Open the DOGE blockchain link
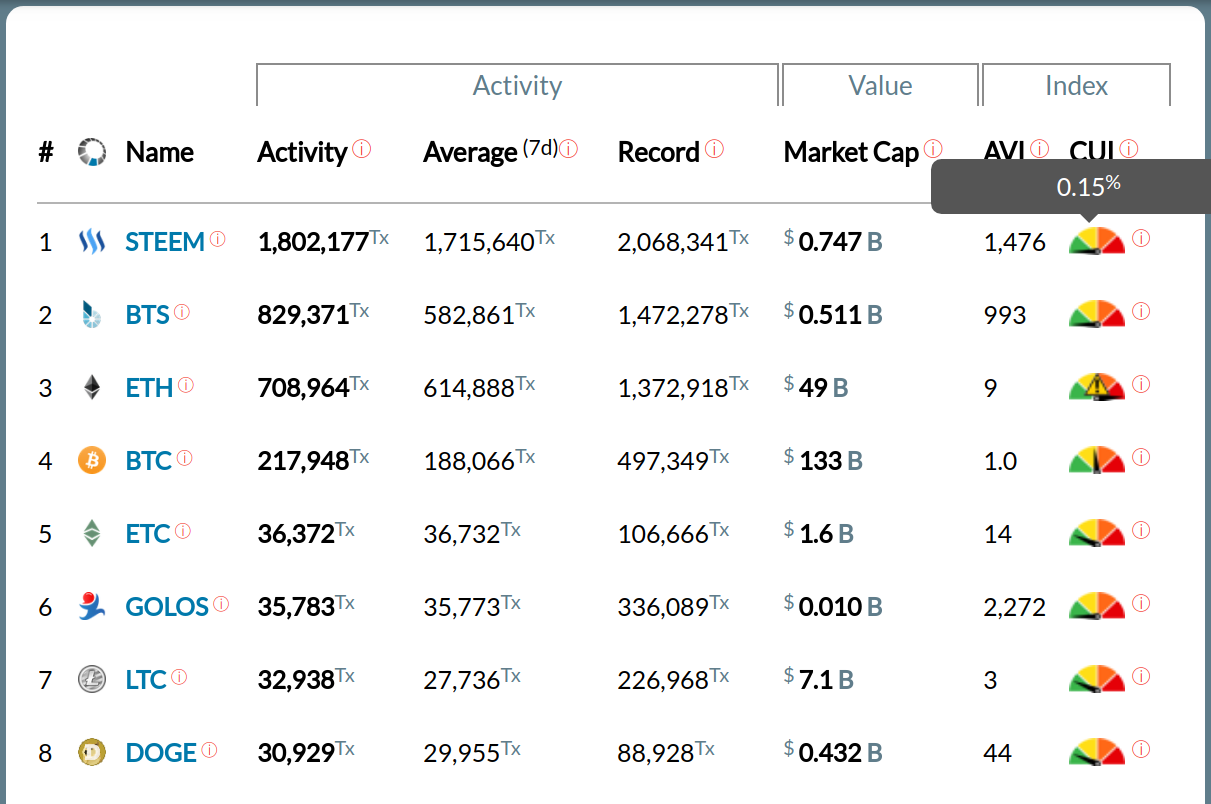 (x=161, y=753)
